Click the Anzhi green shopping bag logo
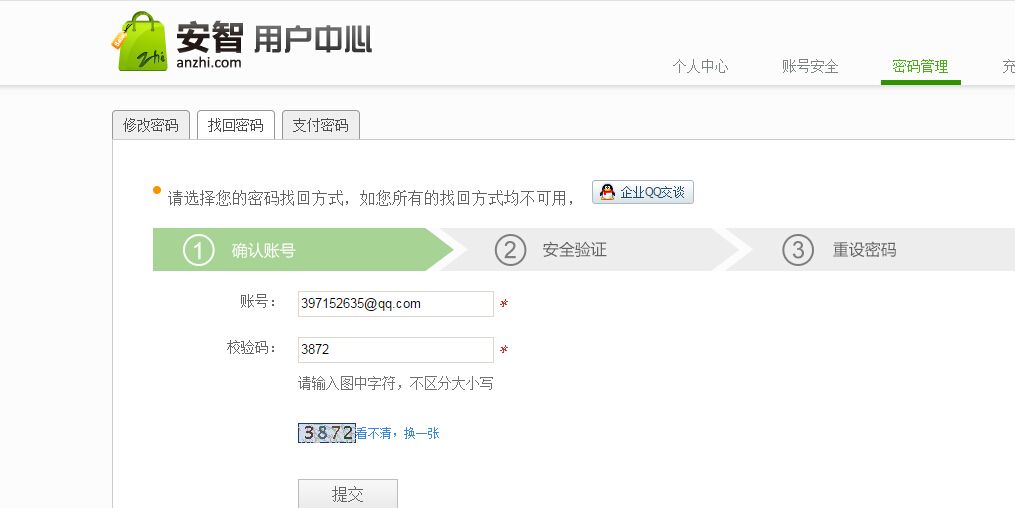 click(139, 41)
